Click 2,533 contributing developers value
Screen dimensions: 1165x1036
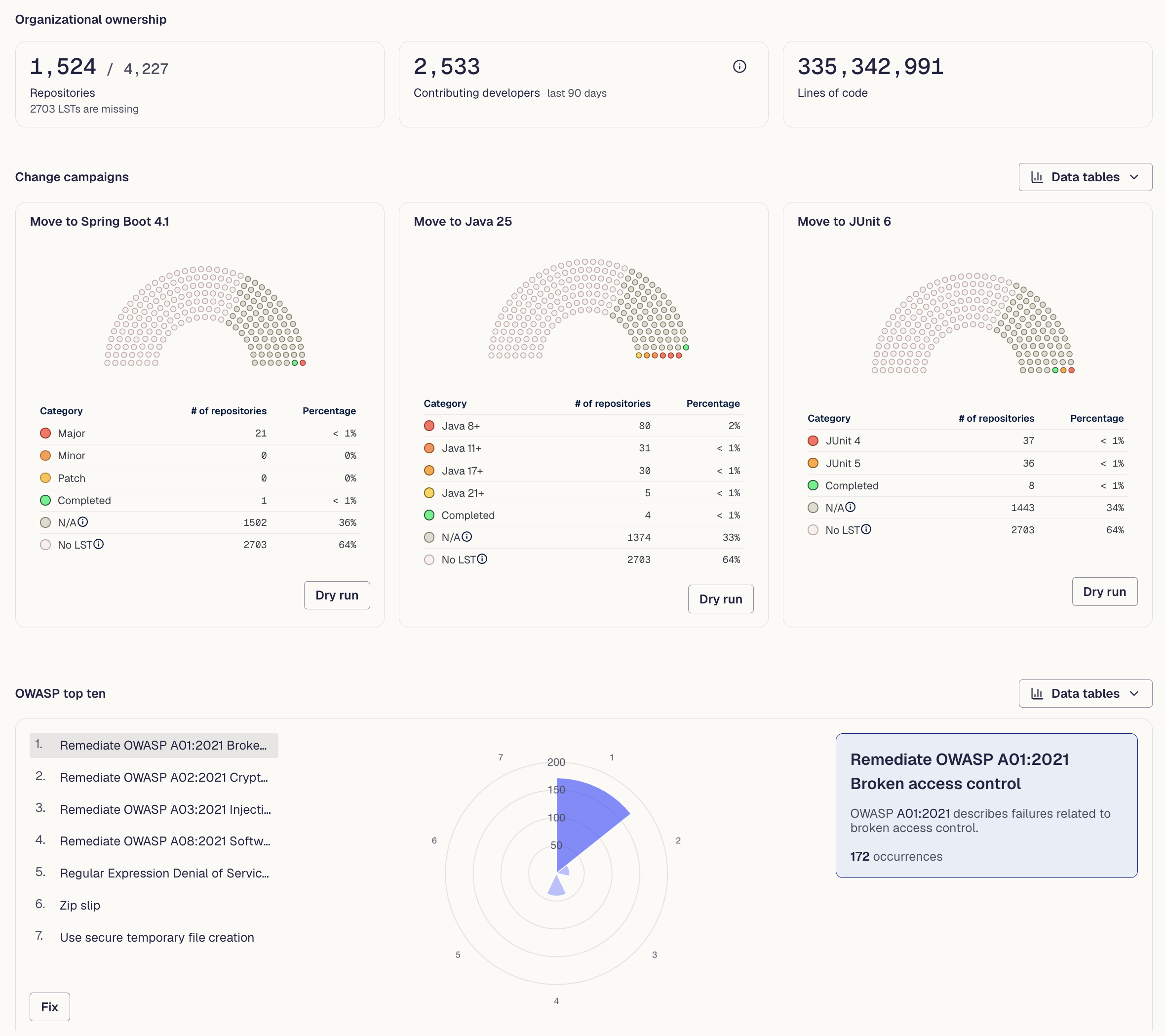click(447, 67)
